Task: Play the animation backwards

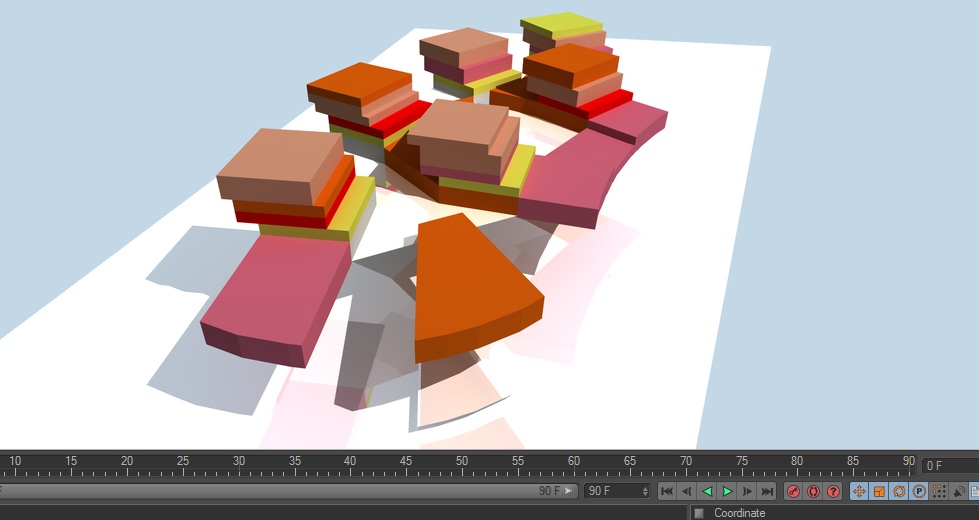Action: tap(707, 491)
